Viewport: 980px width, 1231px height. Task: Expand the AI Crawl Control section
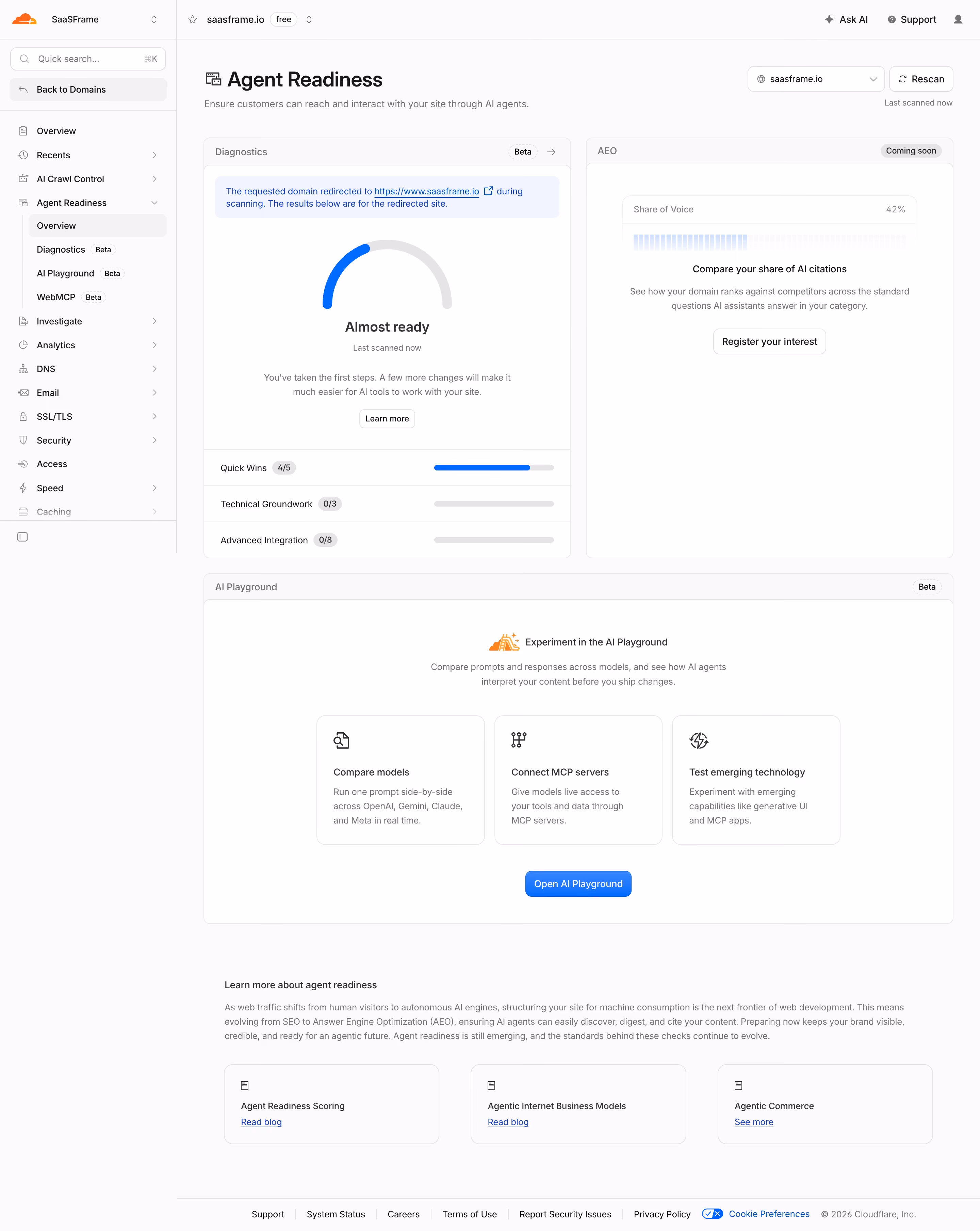coord(88,179)
